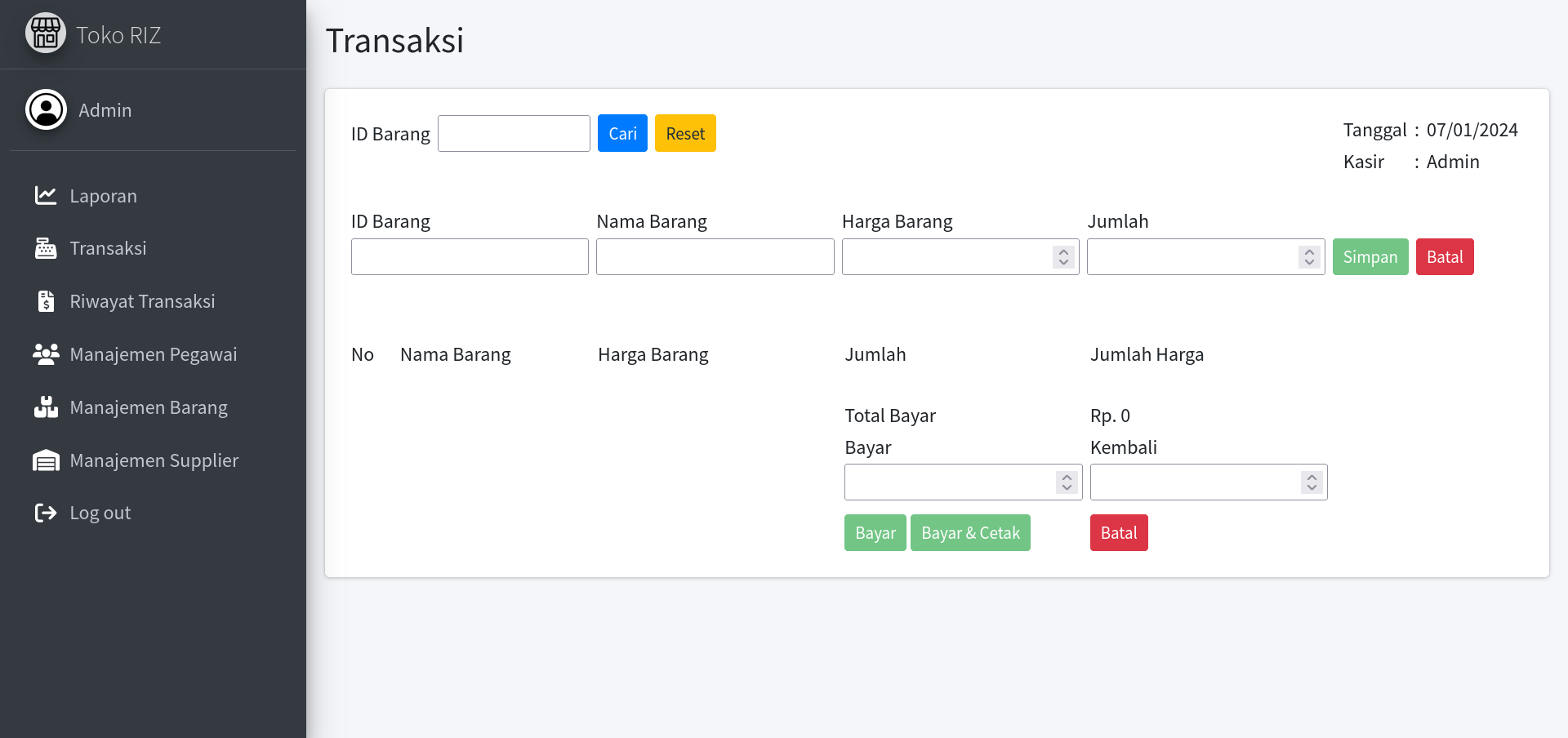1568x738 pixels.
Task: Click the blue Cari button
Action: [622, 133]
